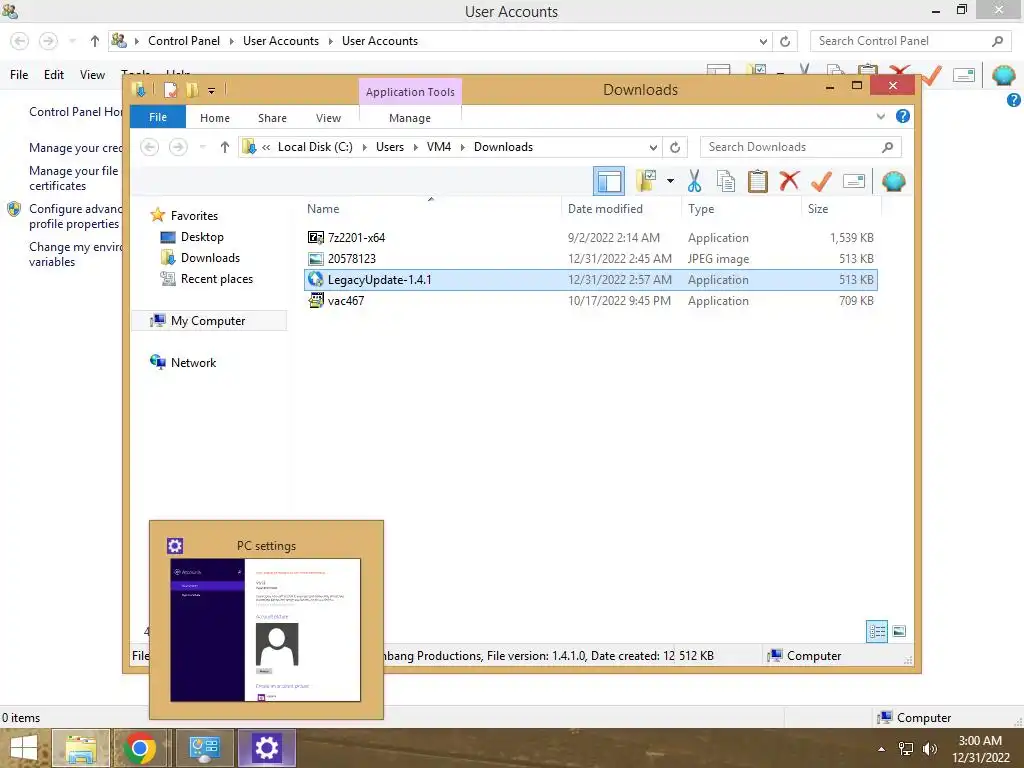
Task: Toggle the navigation pane toolbar icon in Downloads
Action: pyautogui.click(x=609, y=181)
